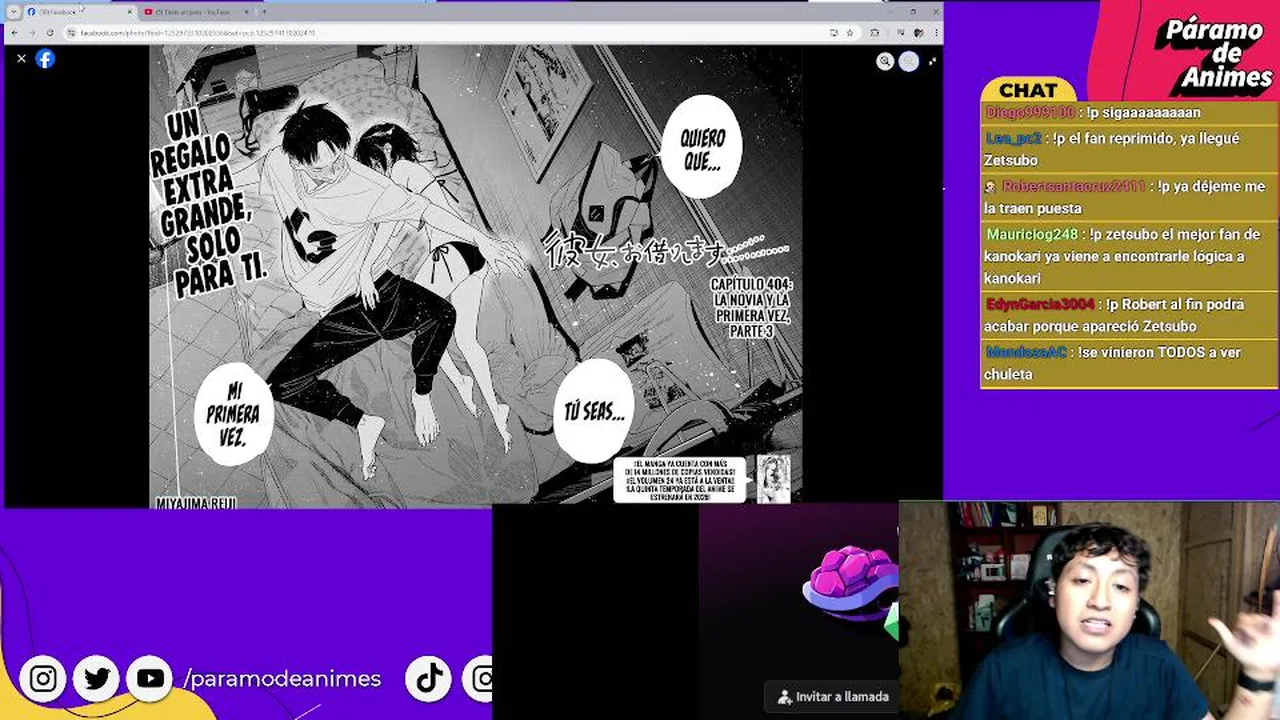
Task: Select the Diego999100 chat message
Action: coord(1129,113)
